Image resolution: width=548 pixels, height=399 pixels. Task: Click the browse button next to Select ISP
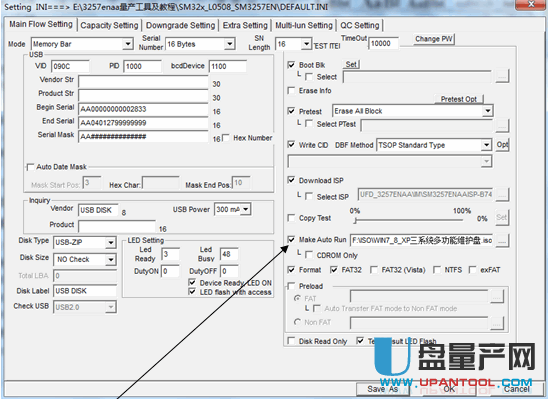coord(502,195)
